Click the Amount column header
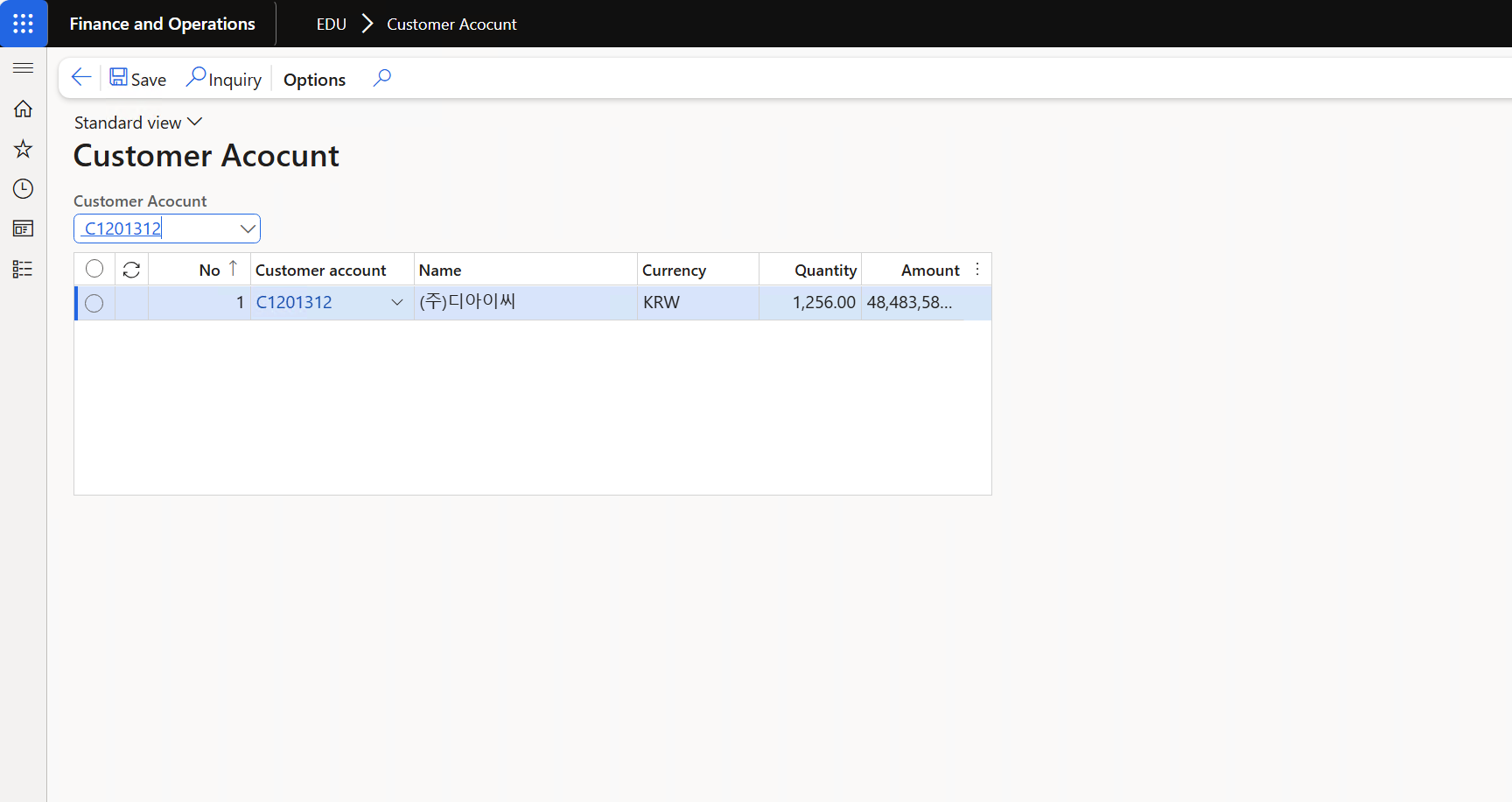This screenshot has width=1512, height=802. coord(913,270)
